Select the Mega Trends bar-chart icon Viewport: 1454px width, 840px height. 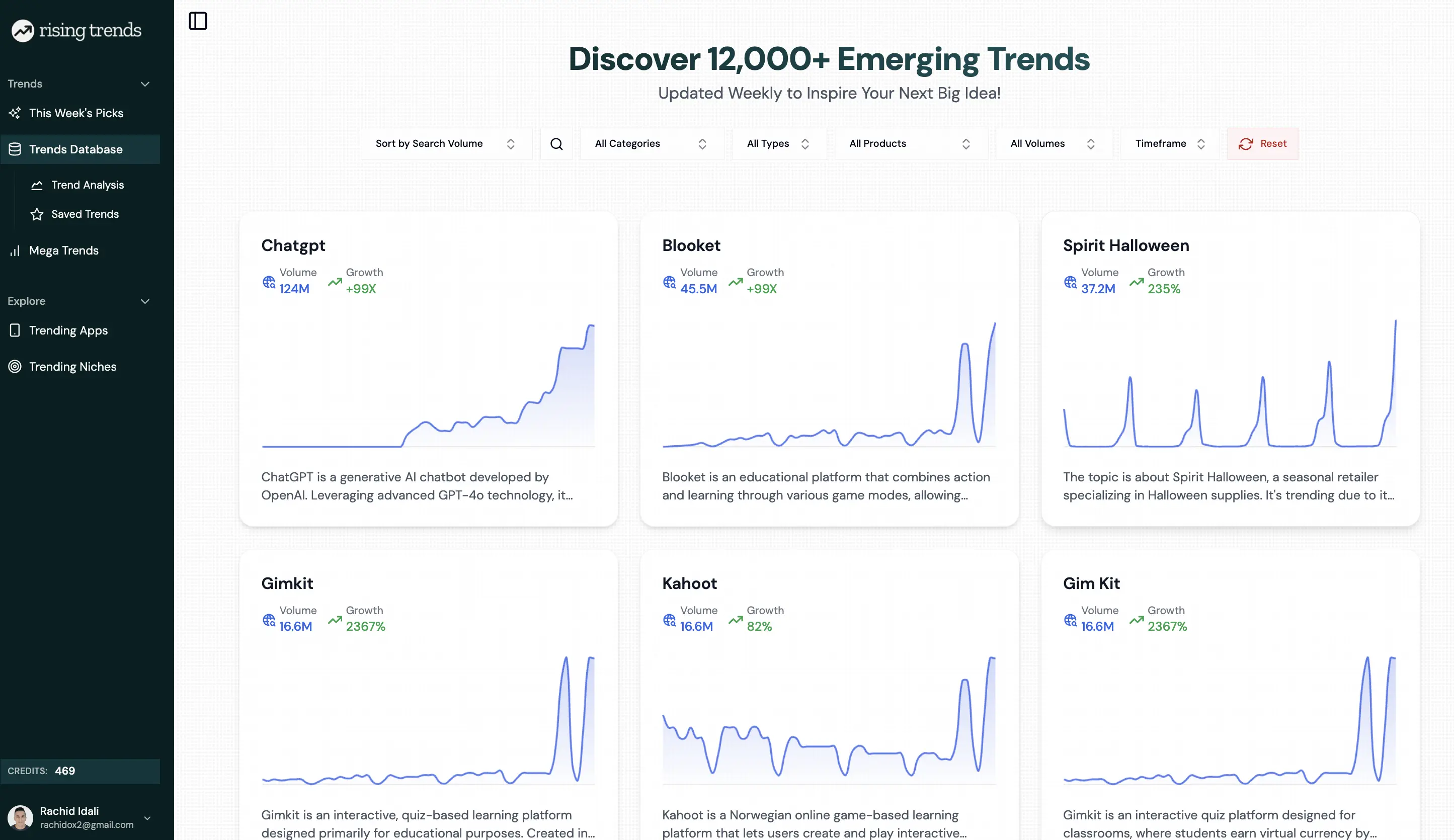click(x=15, y=250)
